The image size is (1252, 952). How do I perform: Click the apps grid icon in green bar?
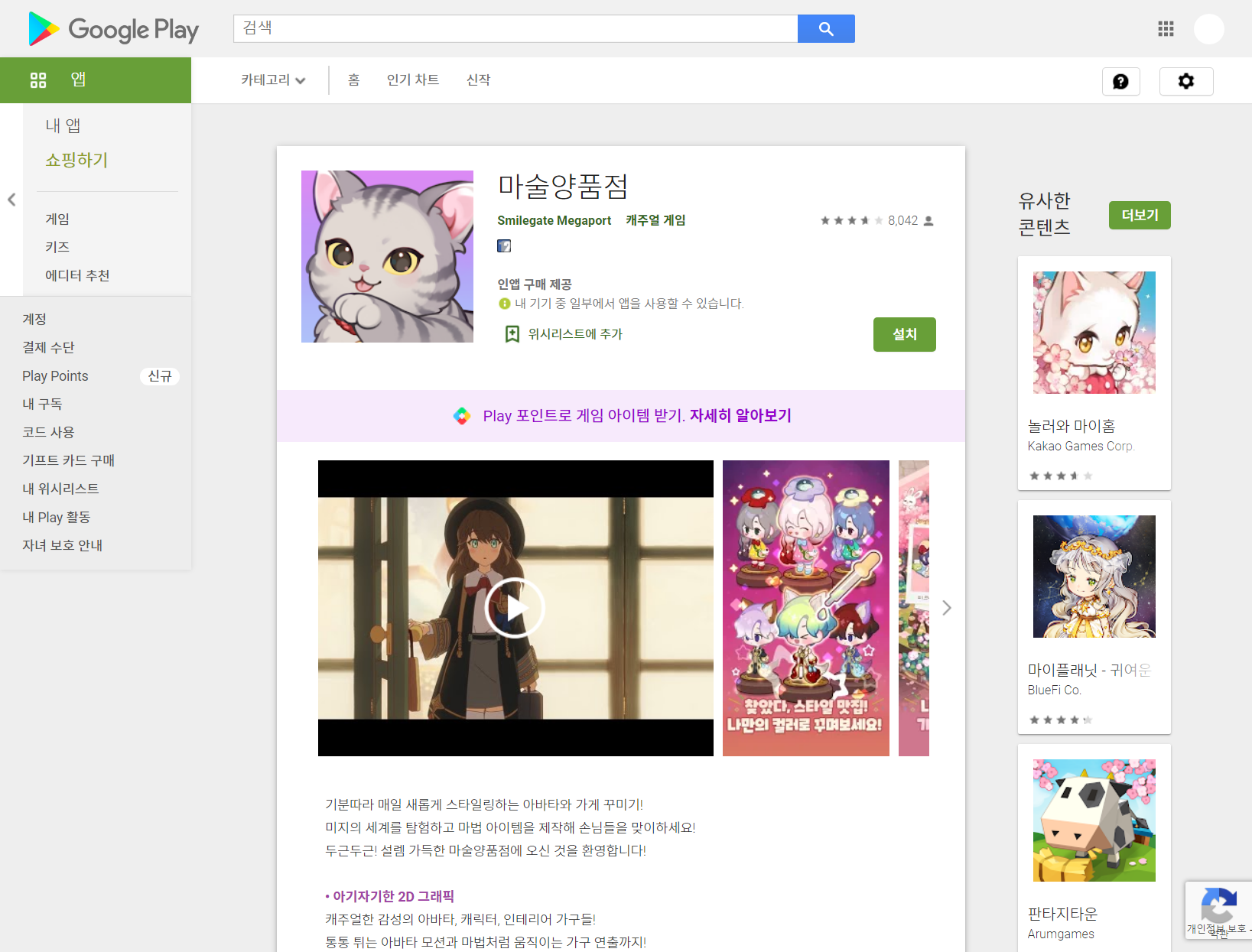click(x=38, y=80)
